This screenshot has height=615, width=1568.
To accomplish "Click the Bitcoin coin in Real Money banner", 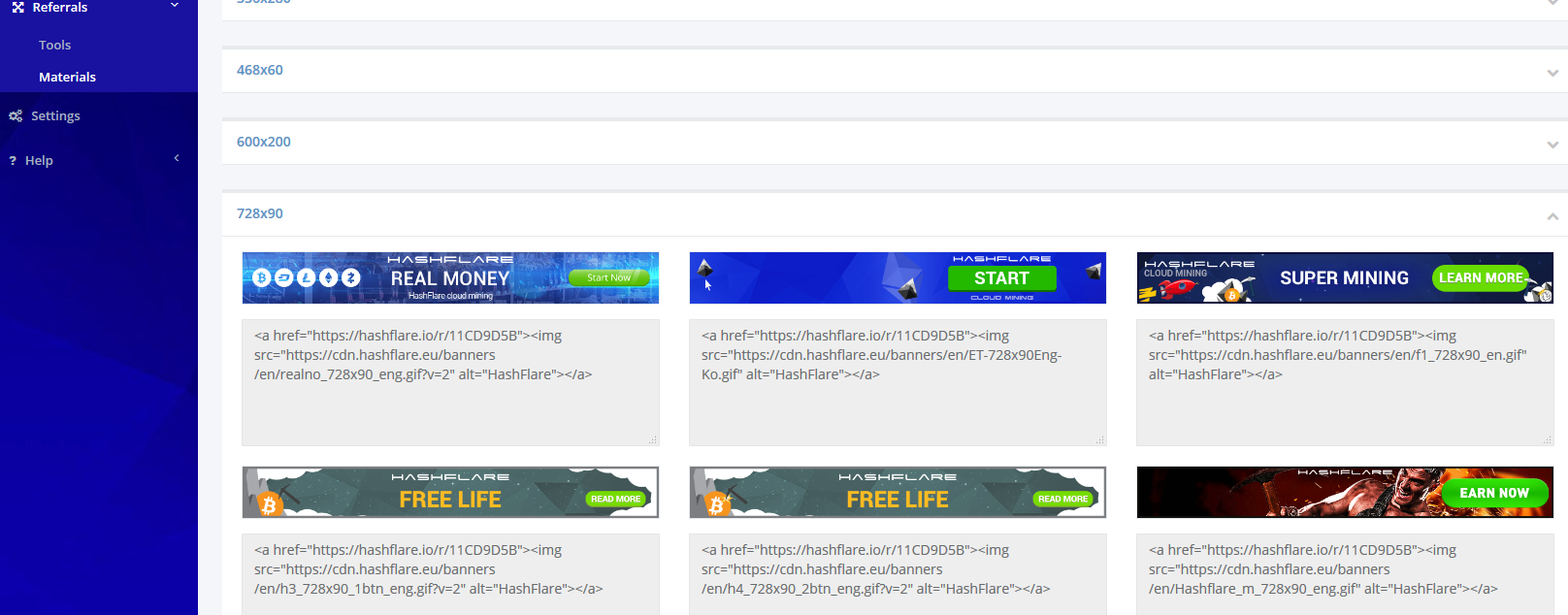I will pos(261,277).
